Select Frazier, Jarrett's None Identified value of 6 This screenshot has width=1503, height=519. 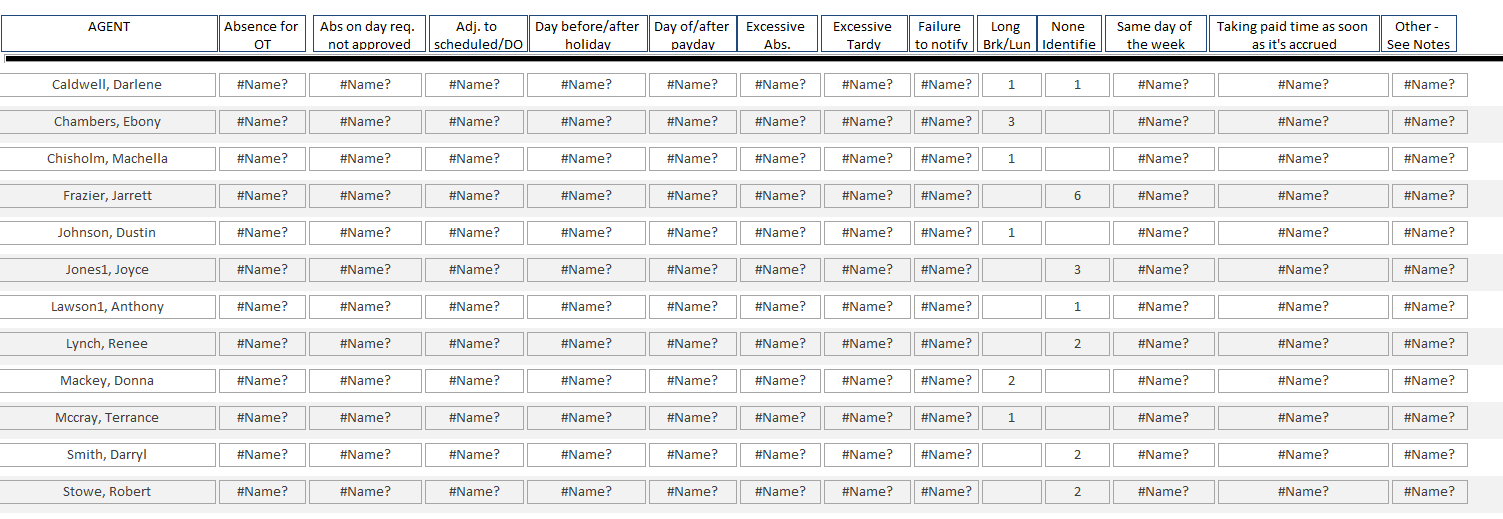(1077, 196)
